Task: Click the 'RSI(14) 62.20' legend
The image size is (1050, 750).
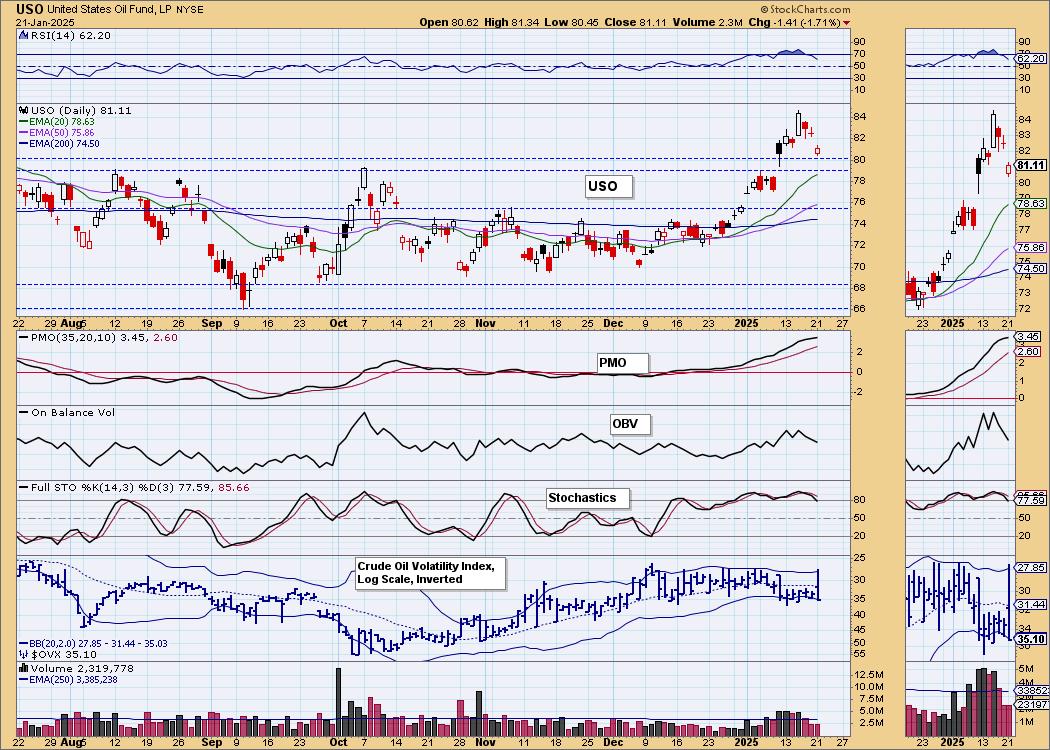Action: pos(65,35)
